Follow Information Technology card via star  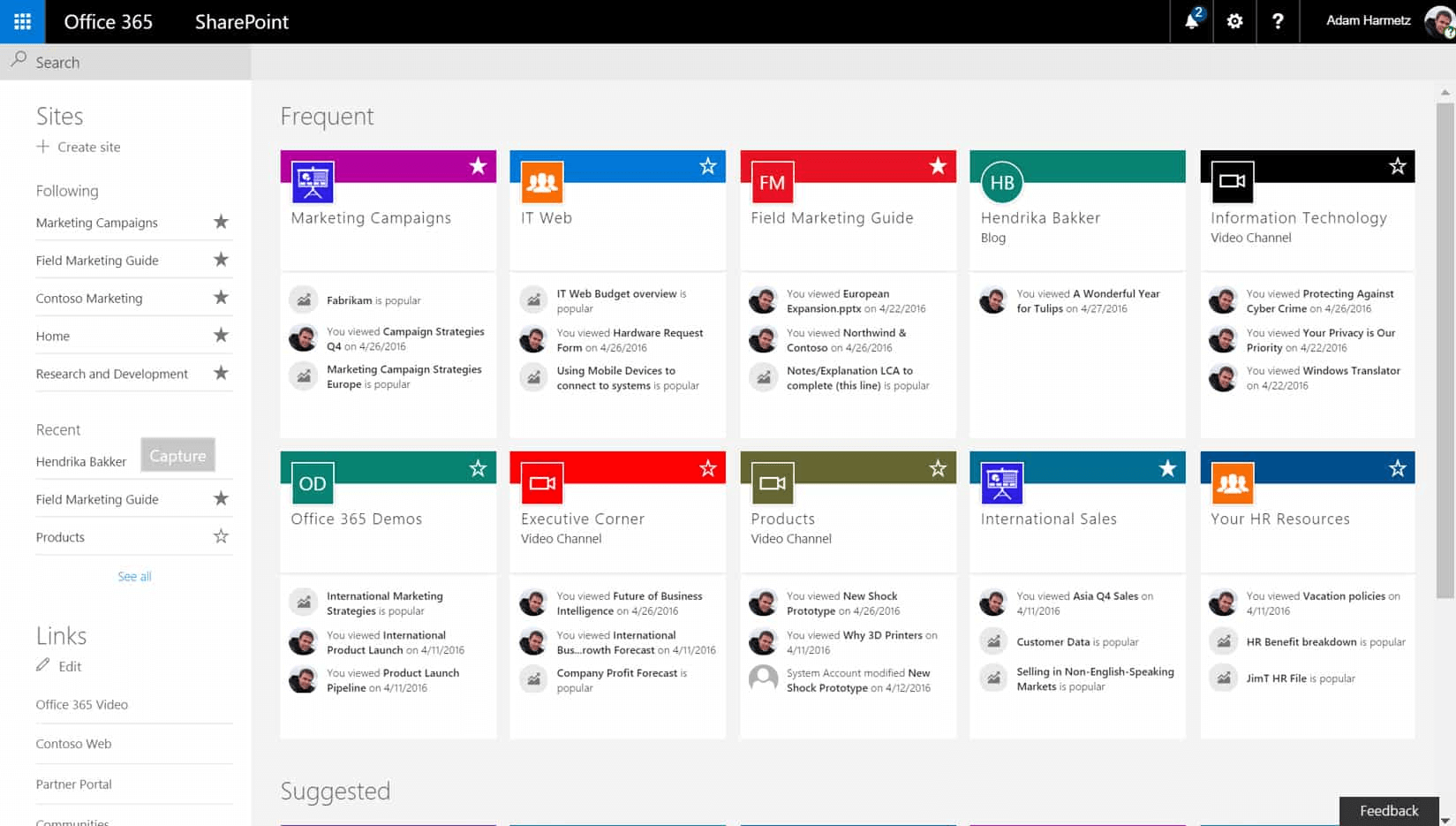(1398, 166)
